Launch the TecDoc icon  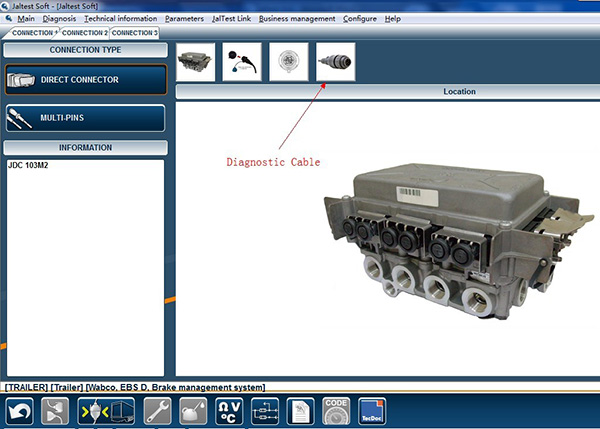coord(372,411)
